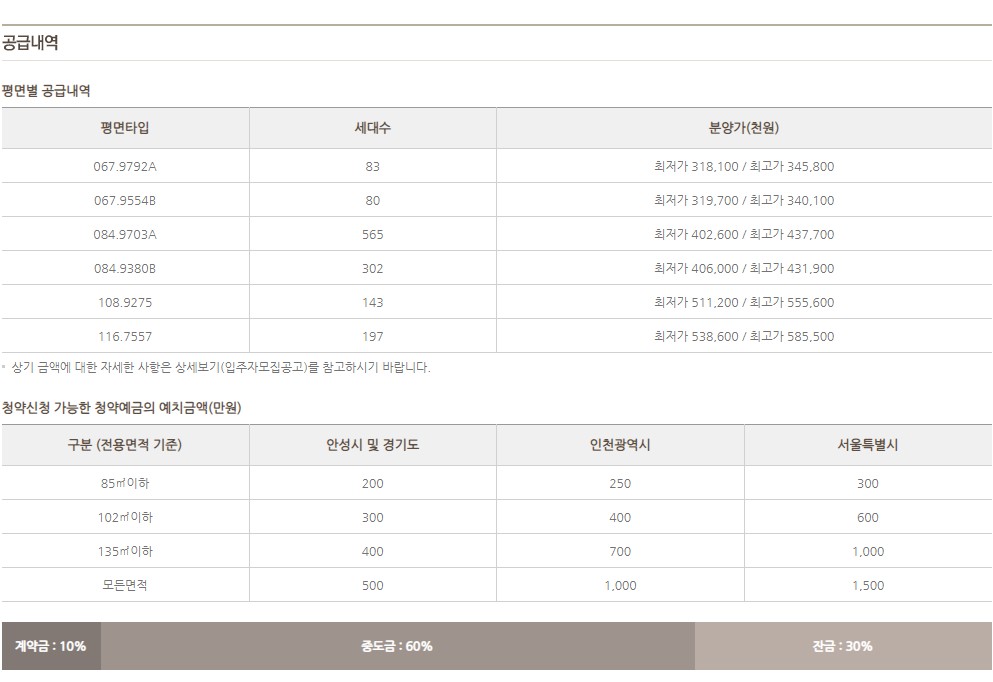The image size is (993, 682).
Task: Click the 구분 (전용면적 기준) header
Action: 125,445
